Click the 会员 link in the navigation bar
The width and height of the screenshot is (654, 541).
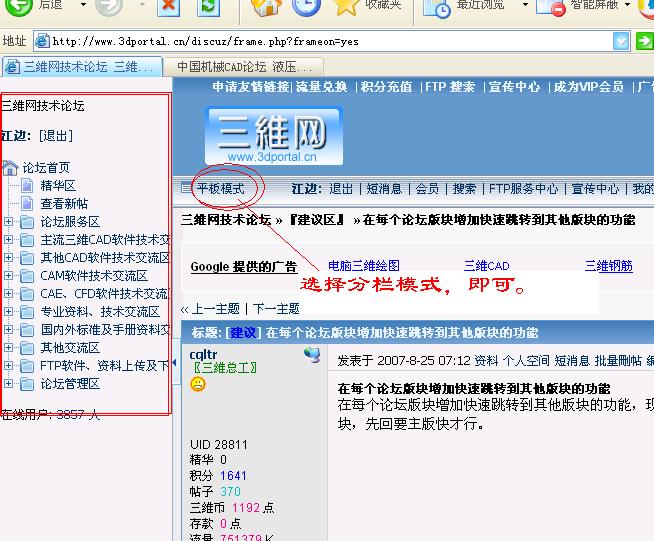[428, 189]
